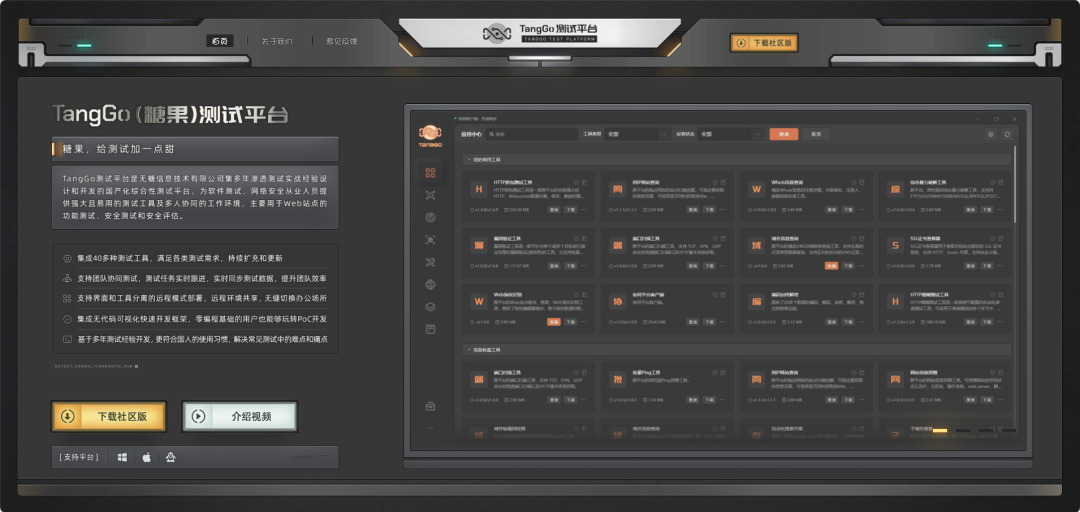This screenshot has height=512, width=1080.
Task: Open the 首页 navigation tab
Action: coord(220,41)
